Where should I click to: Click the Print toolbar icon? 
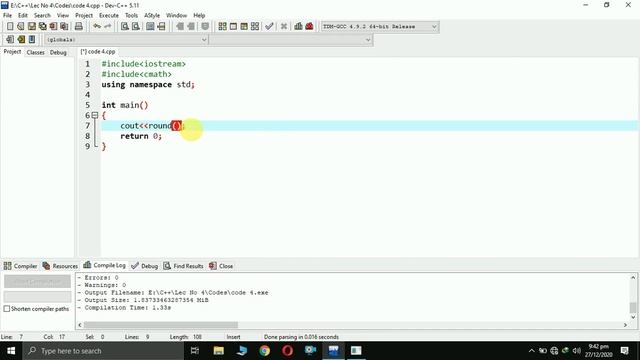[x=78, y=27]
